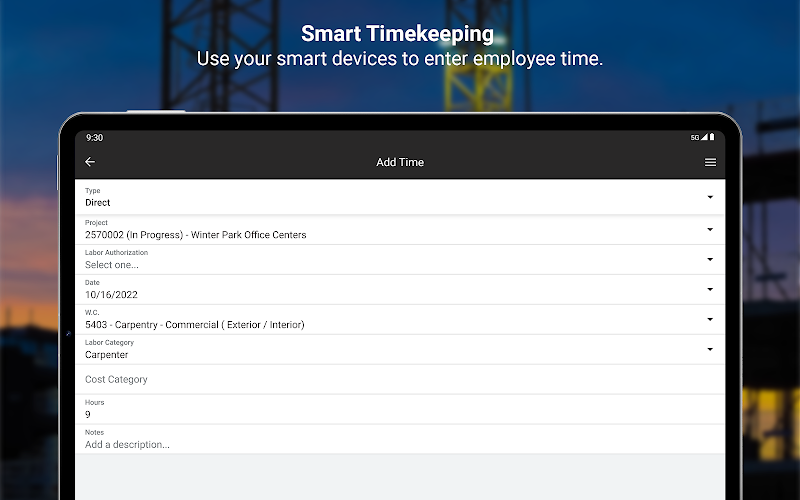
Task: Tap the 5G signal status icon
Action: pyautogui.click(x=698, y=137)
